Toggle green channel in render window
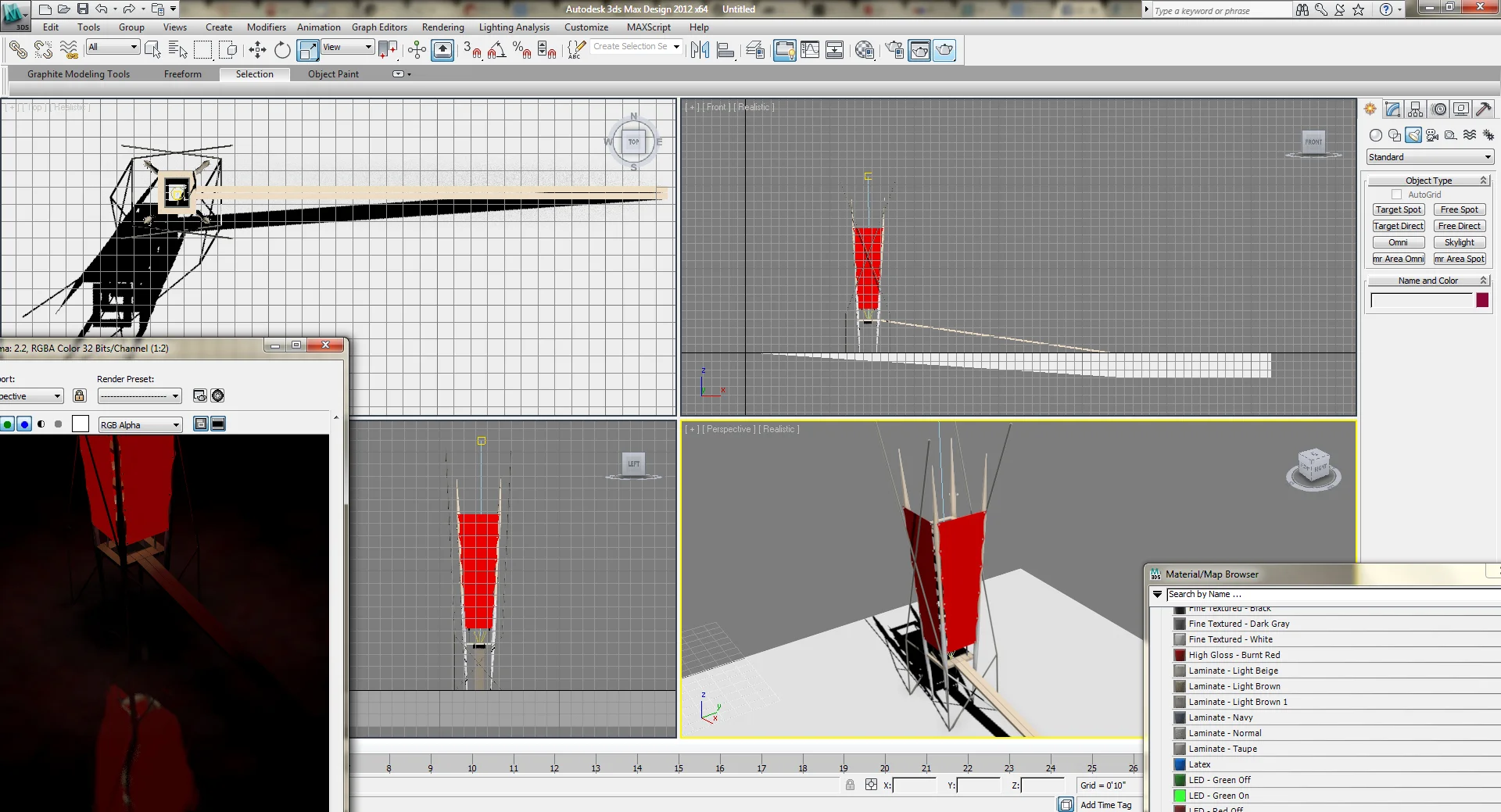The width and height of the screenshot is (1501, 812). 7,424
